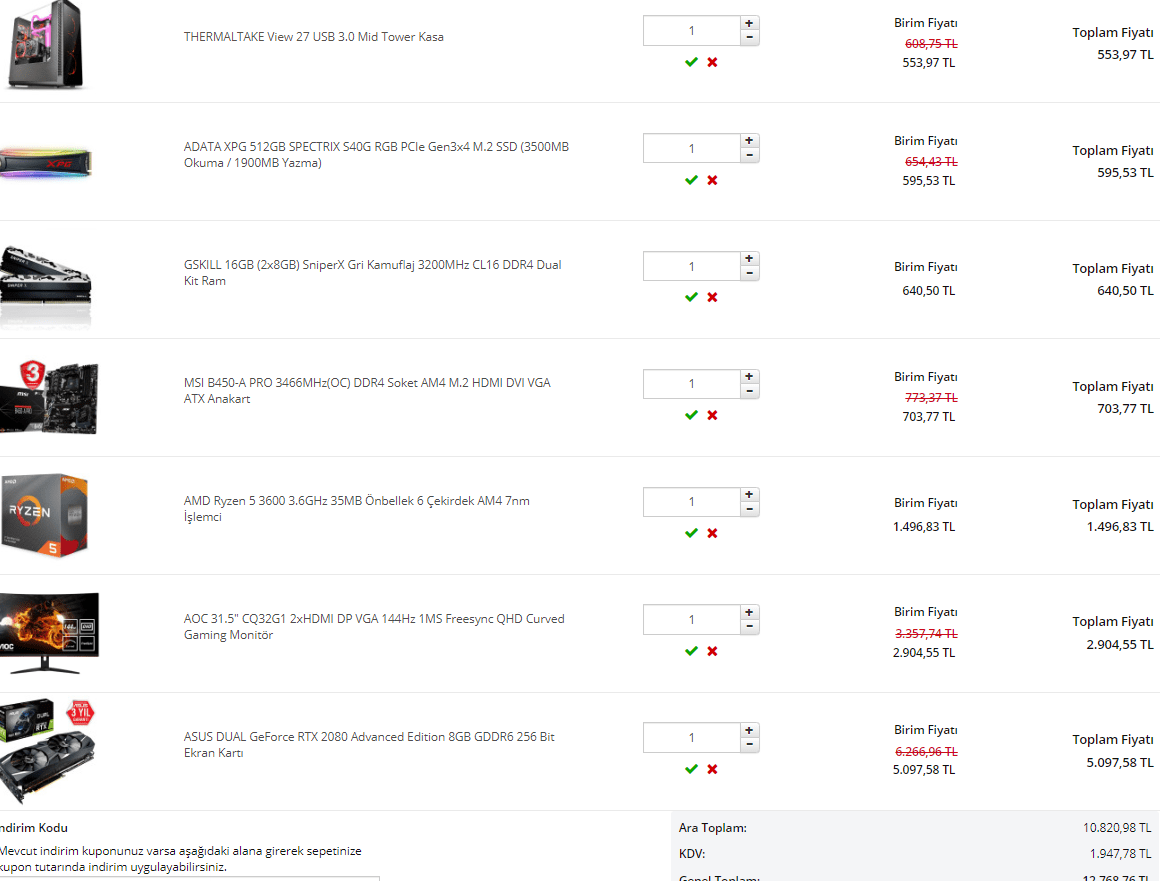The width and height of the screenshot is (1166, 881).
Task: Remove ASUS RTX 2080 card with red X
Action: (712, 769)
